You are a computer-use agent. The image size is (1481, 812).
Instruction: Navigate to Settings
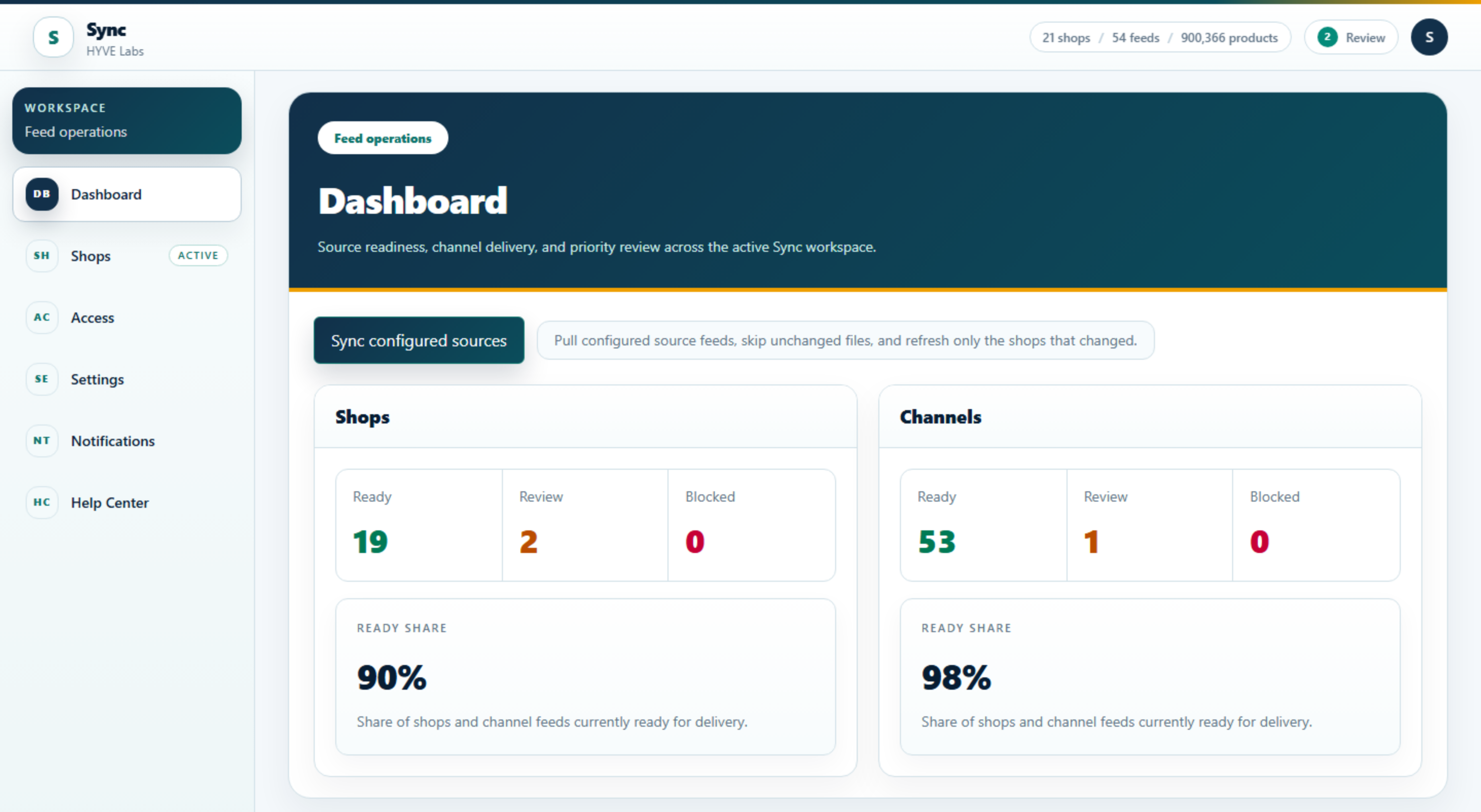[127, 379]
